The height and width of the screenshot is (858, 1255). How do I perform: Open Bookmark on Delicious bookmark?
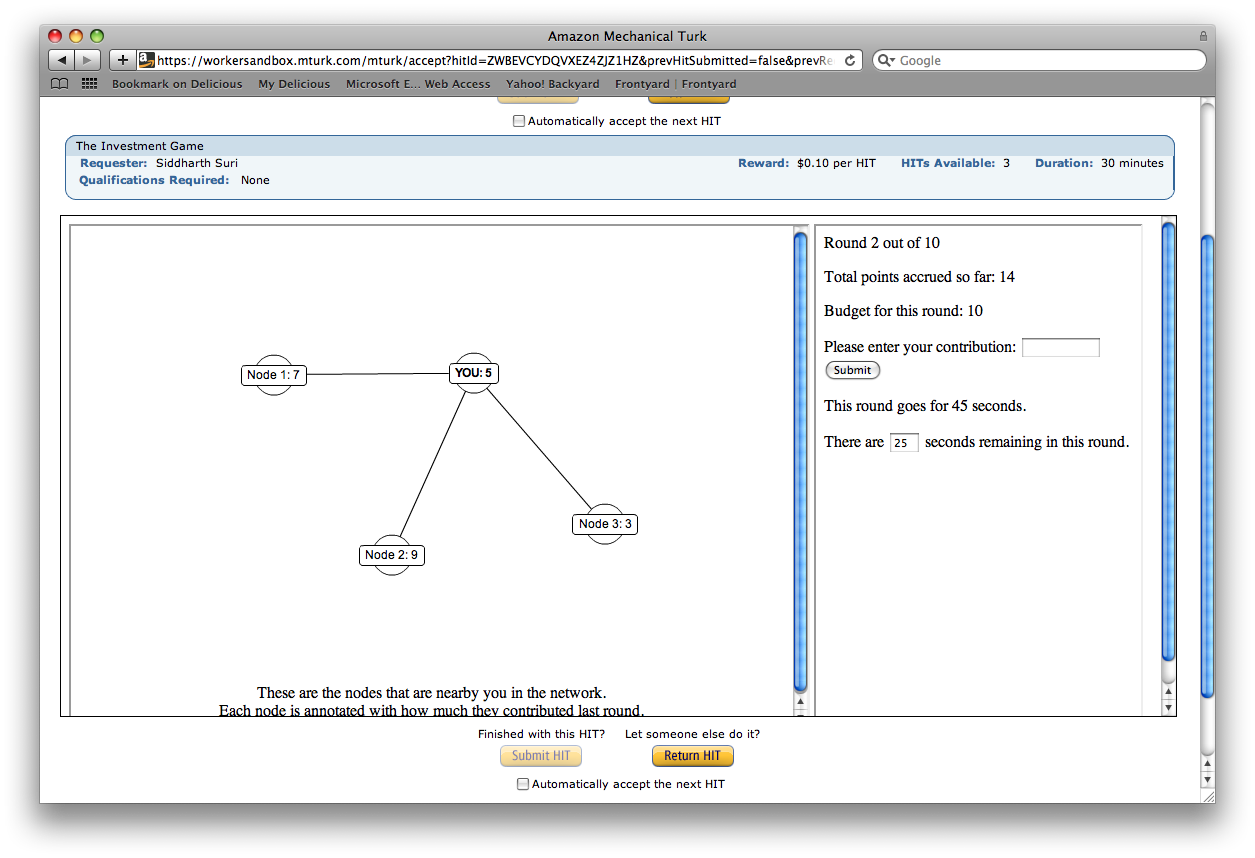177,84
